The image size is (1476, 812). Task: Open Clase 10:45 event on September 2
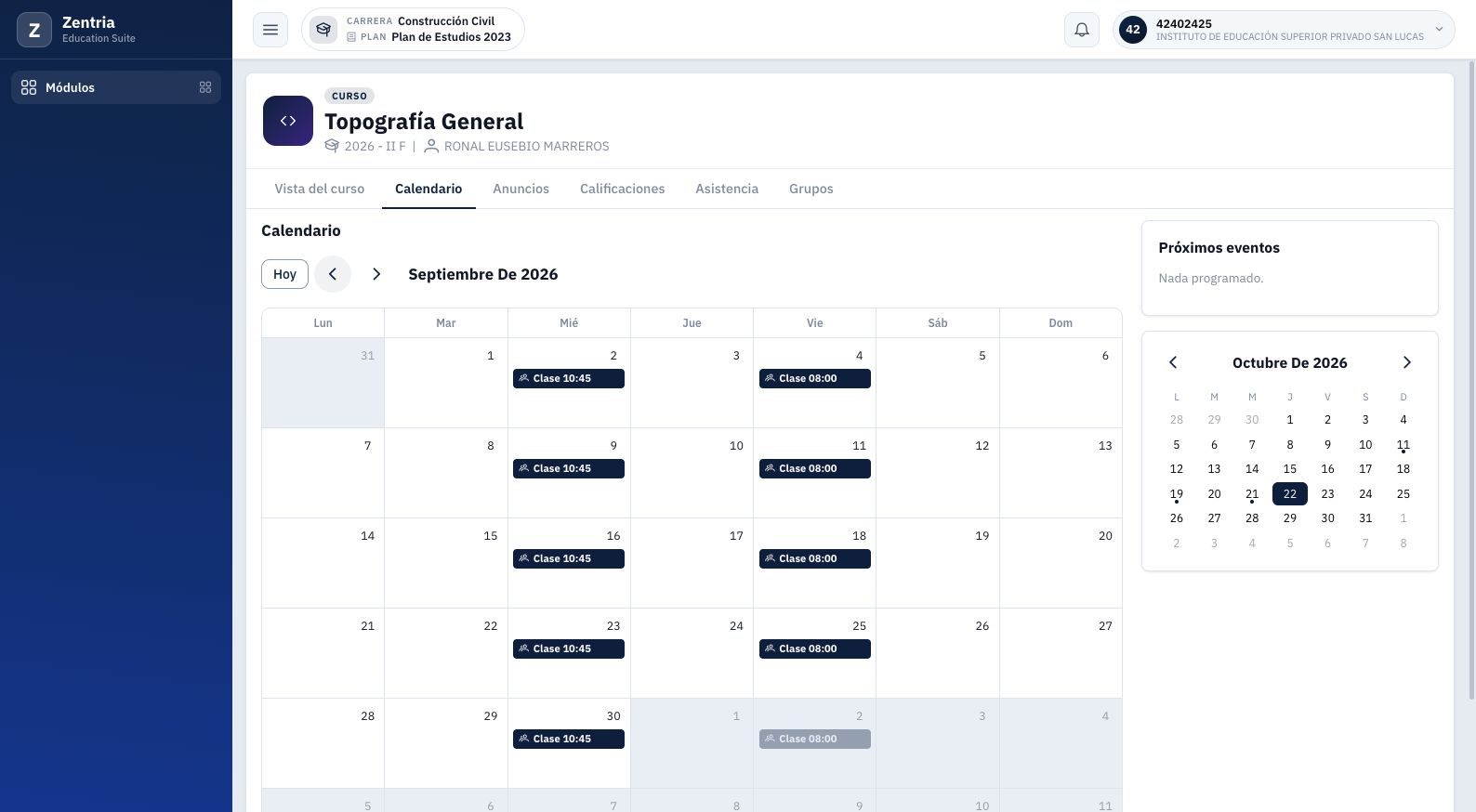(569, 378)
